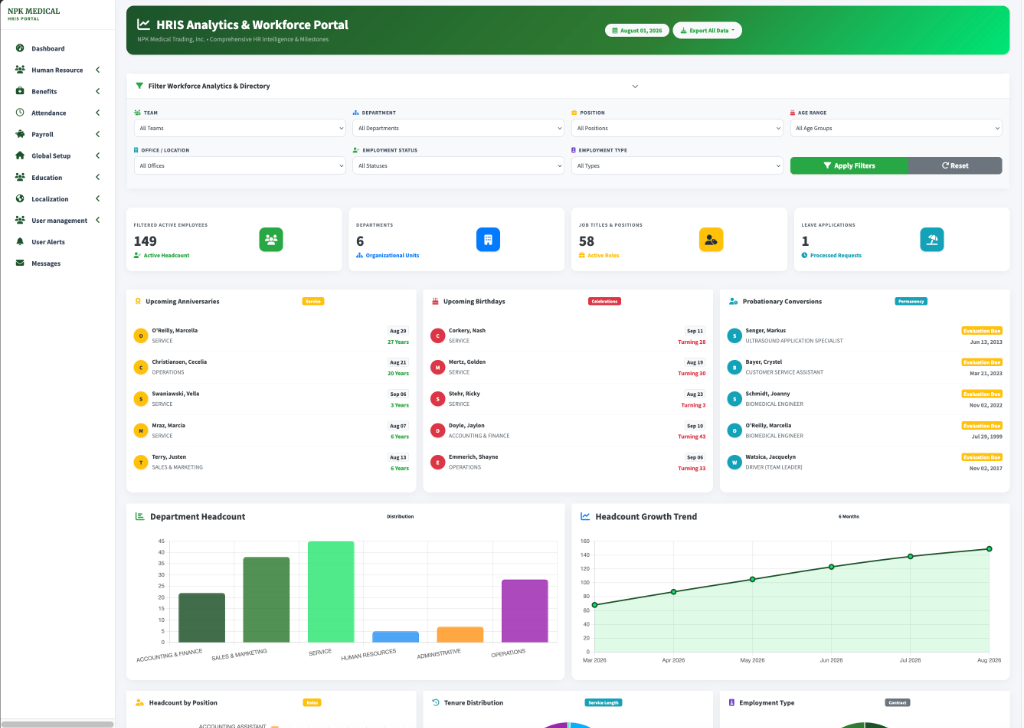Open the All Age Groups dropdown
Viewport: 1024px width, 728px height.
point(896,128)
